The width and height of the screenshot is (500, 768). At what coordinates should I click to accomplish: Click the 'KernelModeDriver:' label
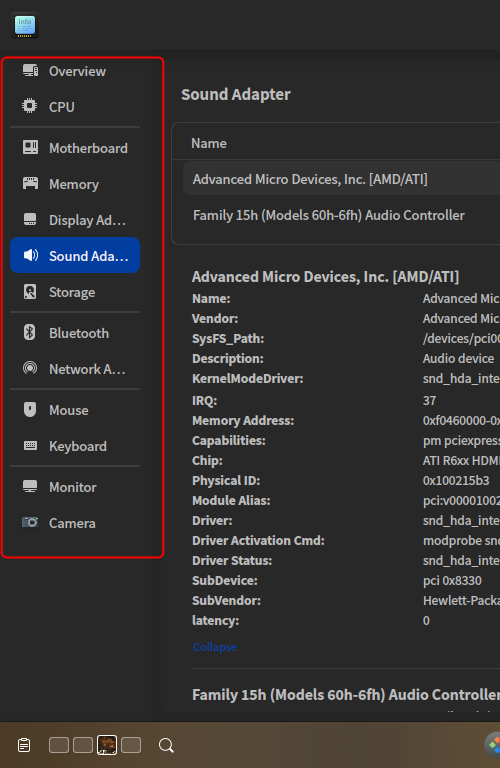(x=247, y=378)
